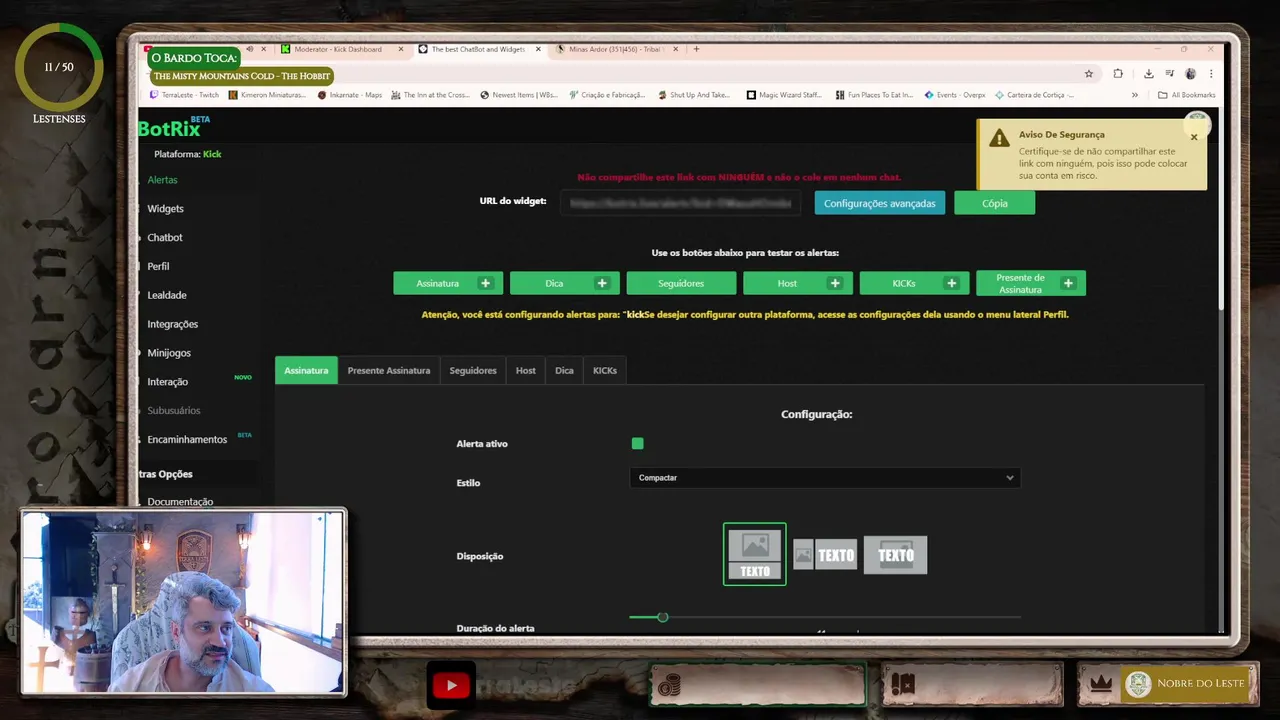Click plus icon on KICKs test button

[951, 283]
